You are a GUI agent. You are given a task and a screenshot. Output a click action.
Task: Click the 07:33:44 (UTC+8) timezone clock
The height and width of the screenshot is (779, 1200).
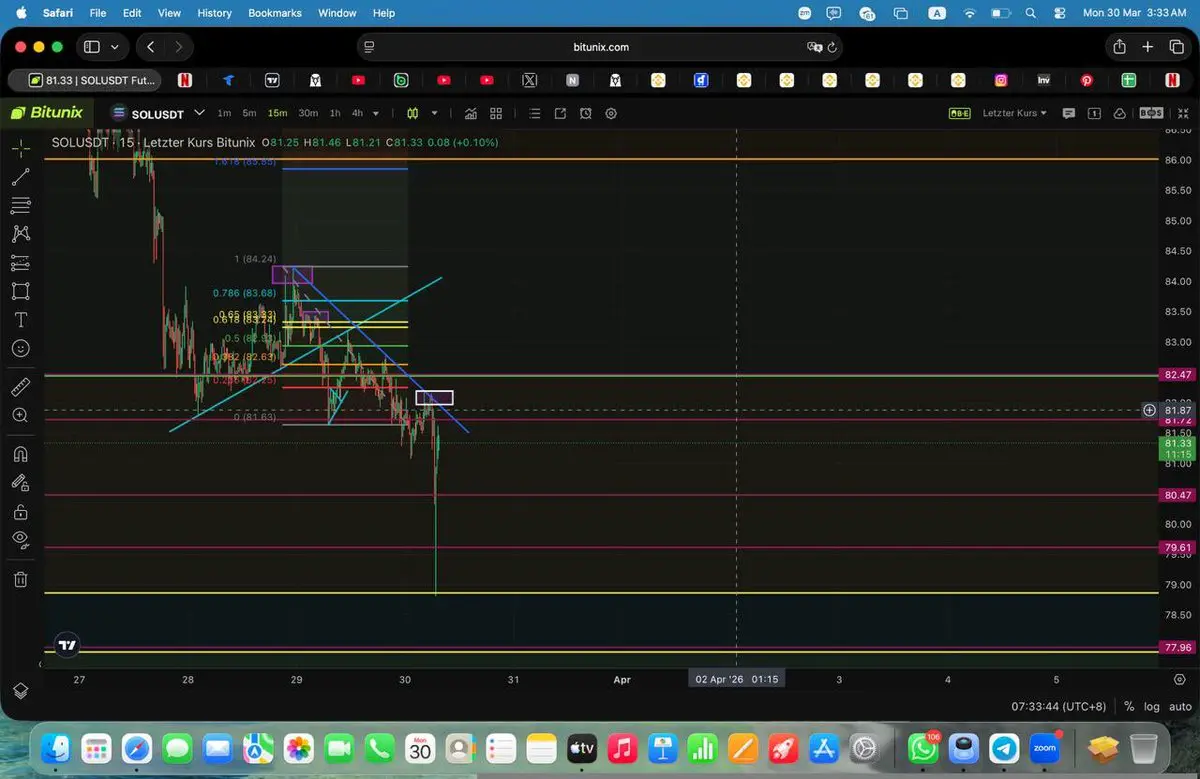(1059, 706)
